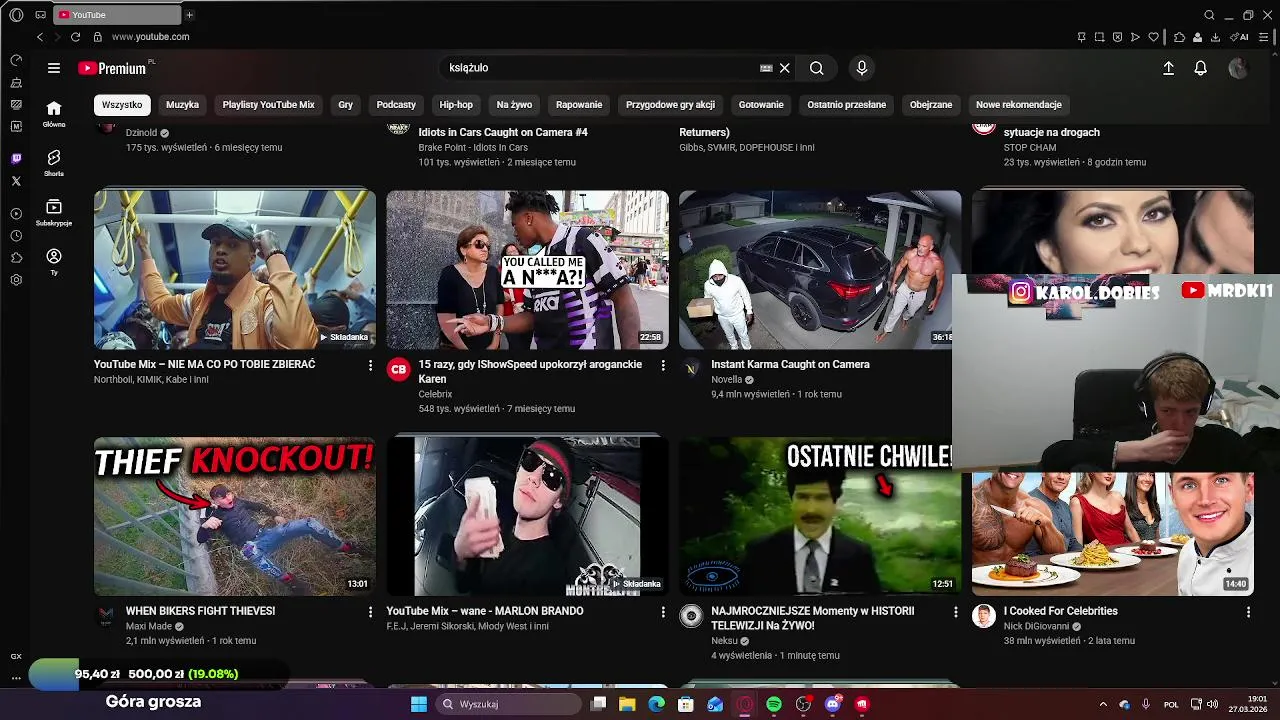
Task: Play the THIEF KNOCKOUT thumbnail video
Action: click(235, 516)
